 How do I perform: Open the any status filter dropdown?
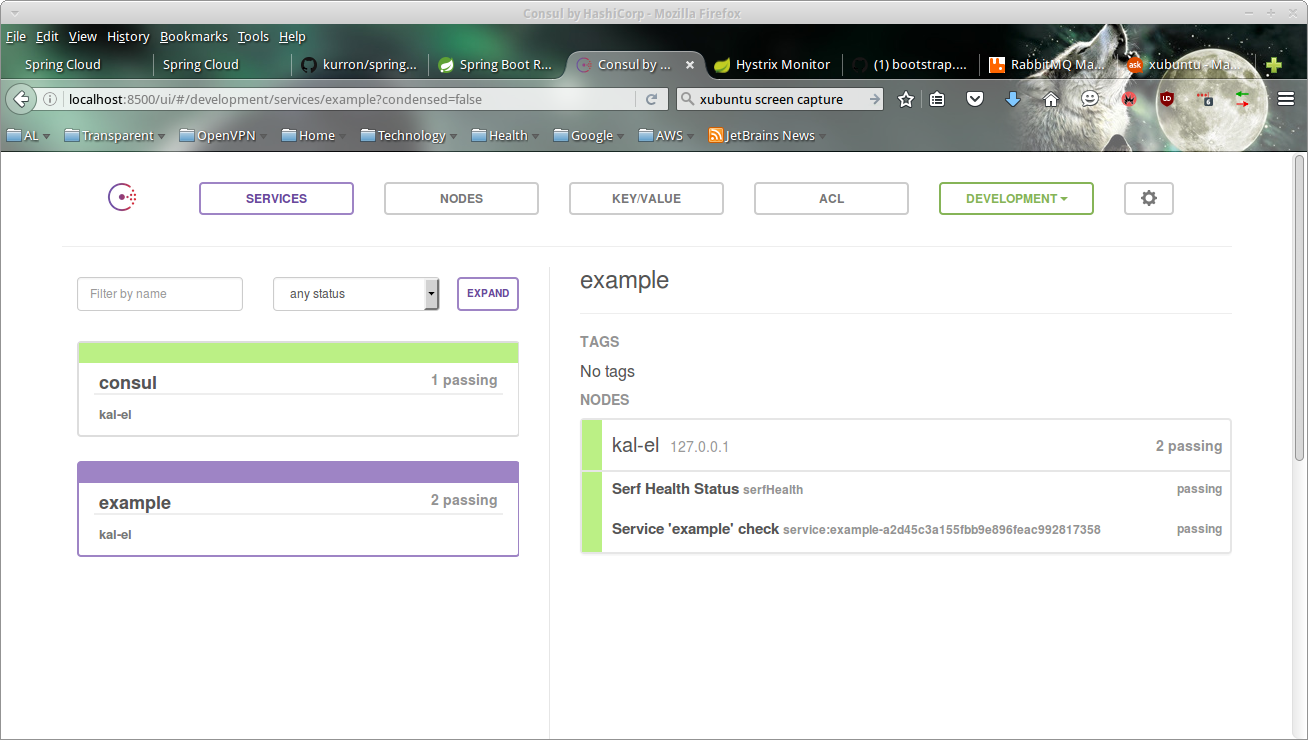(356, 294)
